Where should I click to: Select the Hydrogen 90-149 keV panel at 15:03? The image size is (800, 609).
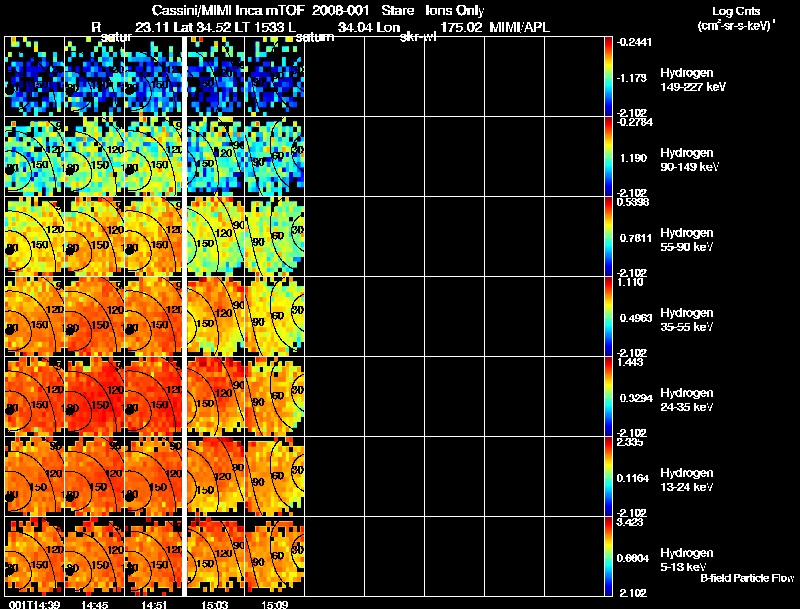click(215, 157)
